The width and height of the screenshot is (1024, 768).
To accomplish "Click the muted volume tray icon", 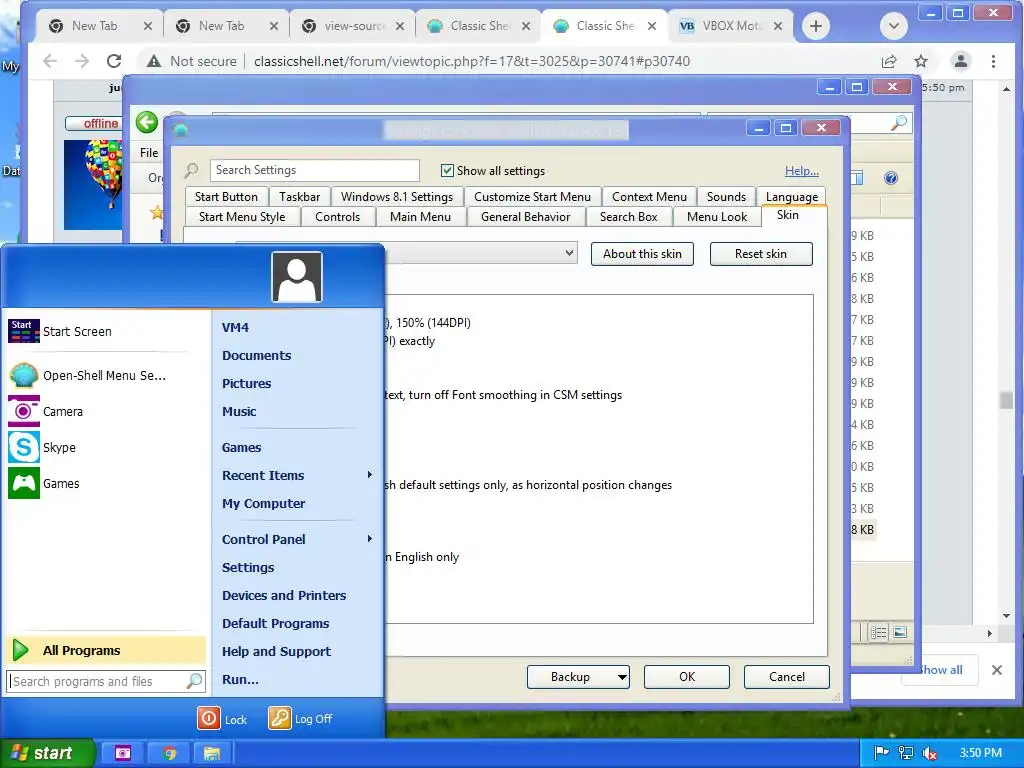I will 929,753.
